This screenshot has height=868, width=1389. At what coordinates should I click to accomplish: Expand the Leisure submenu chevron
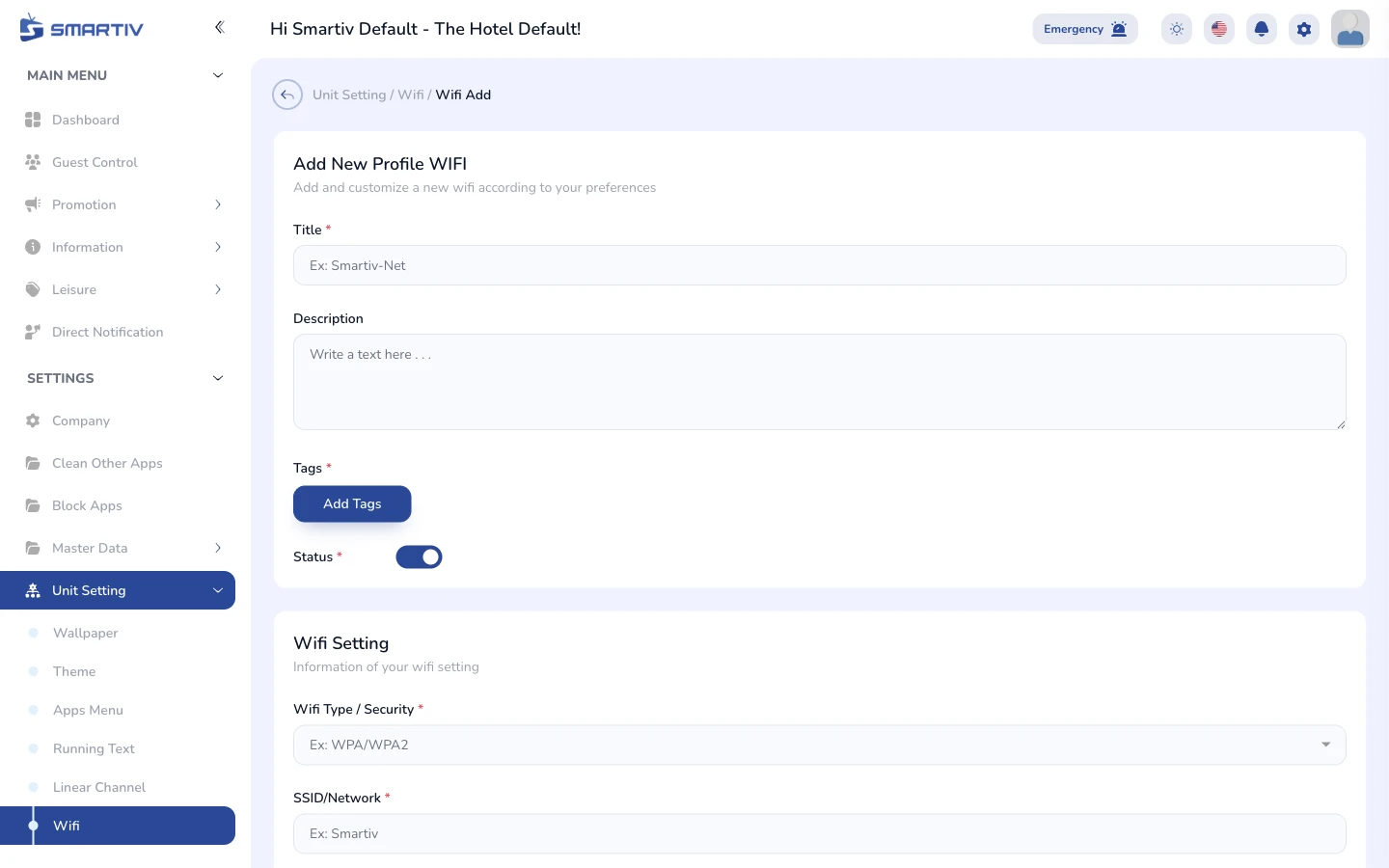coord(218,289)
